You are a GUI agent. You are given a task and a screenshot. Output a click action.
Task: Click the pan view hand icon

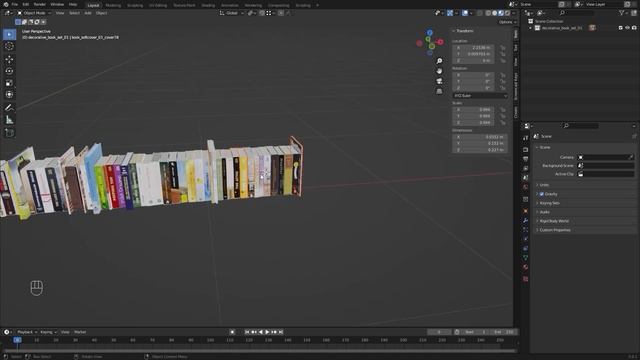click(x=439, y=71)
